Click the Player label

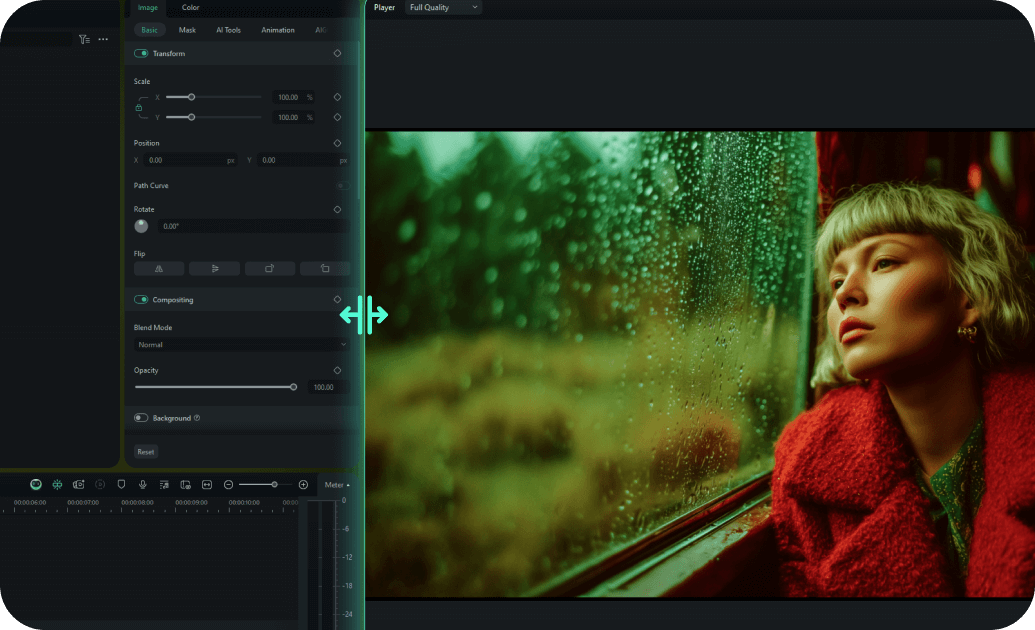point(384,7)
